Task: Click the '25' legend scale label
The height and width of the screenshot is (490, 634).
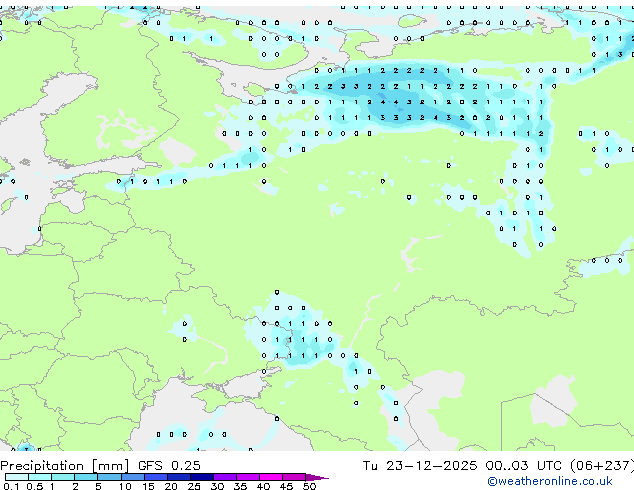Action: [194, 486]
